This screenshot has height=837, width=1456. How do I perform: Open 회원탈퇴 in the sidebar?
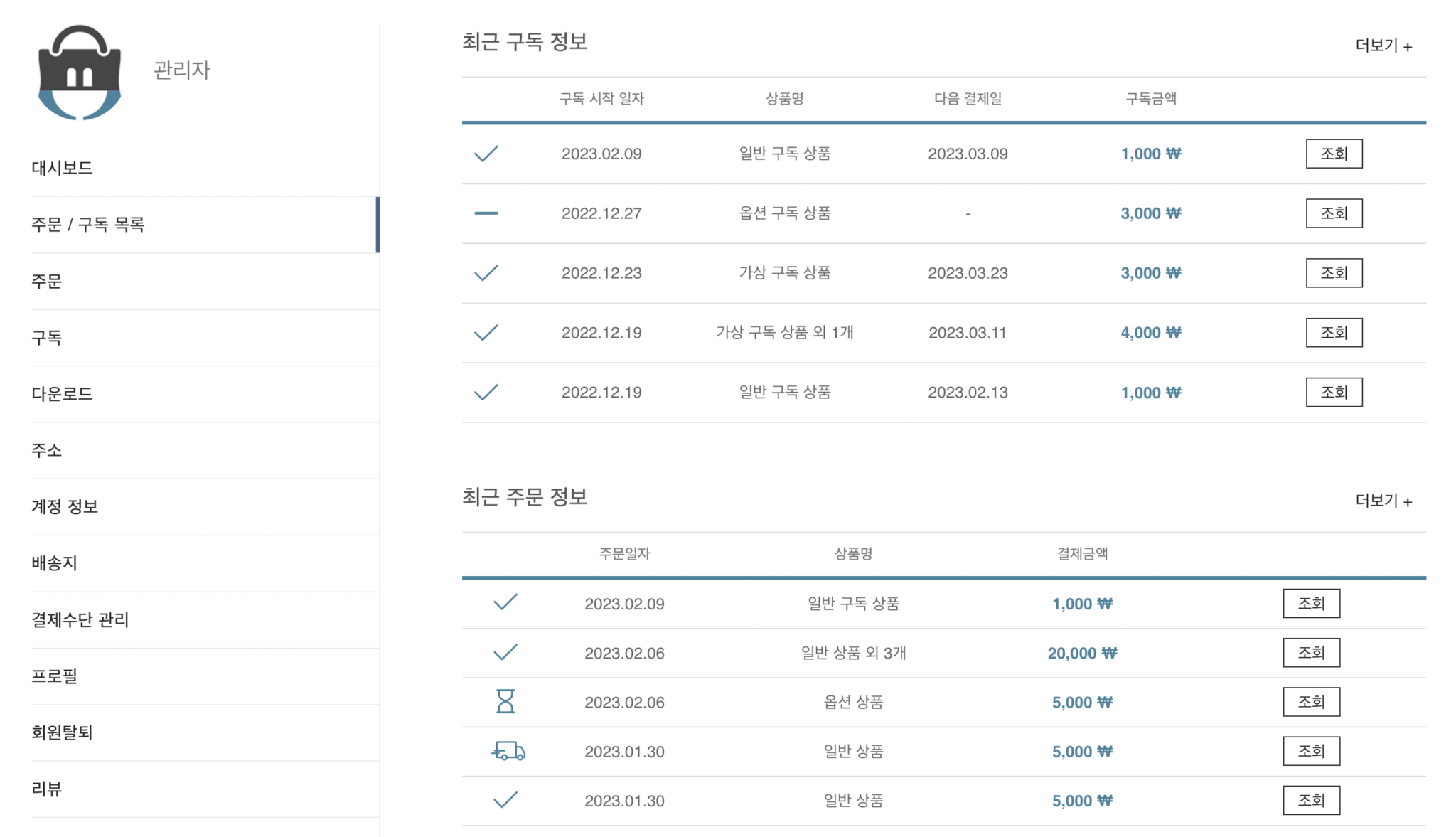click(x=63, y=732)
